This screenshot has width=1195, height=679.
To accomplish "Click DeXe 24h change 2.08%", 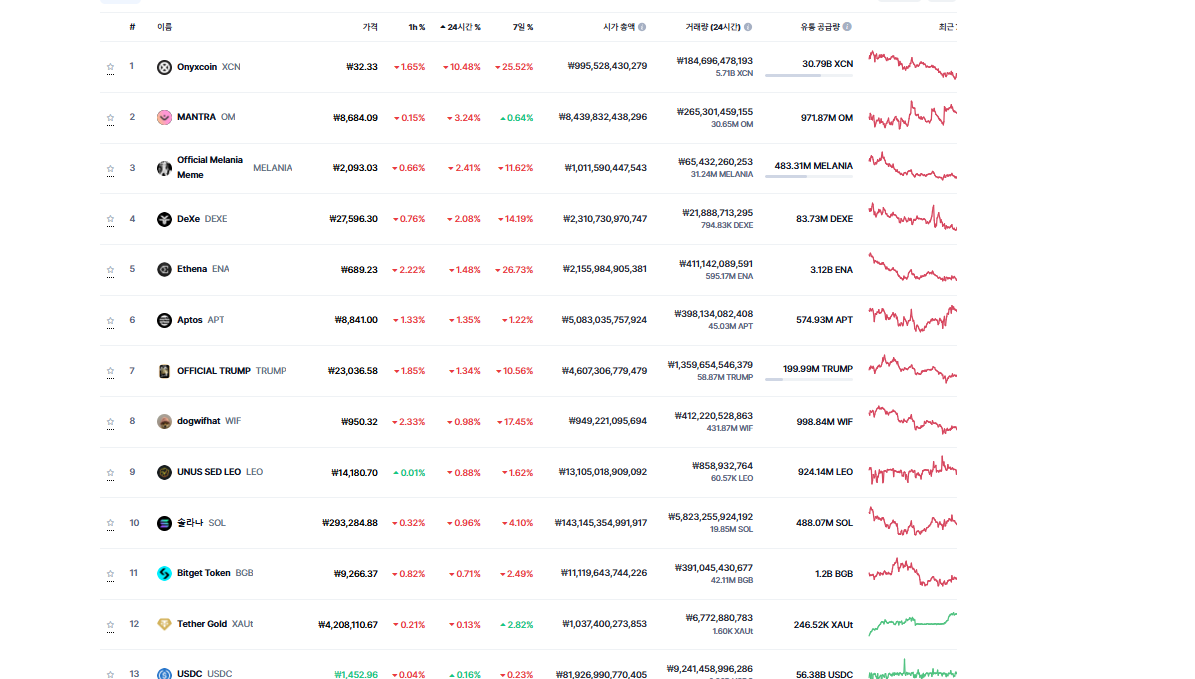I will coord(463,219).
